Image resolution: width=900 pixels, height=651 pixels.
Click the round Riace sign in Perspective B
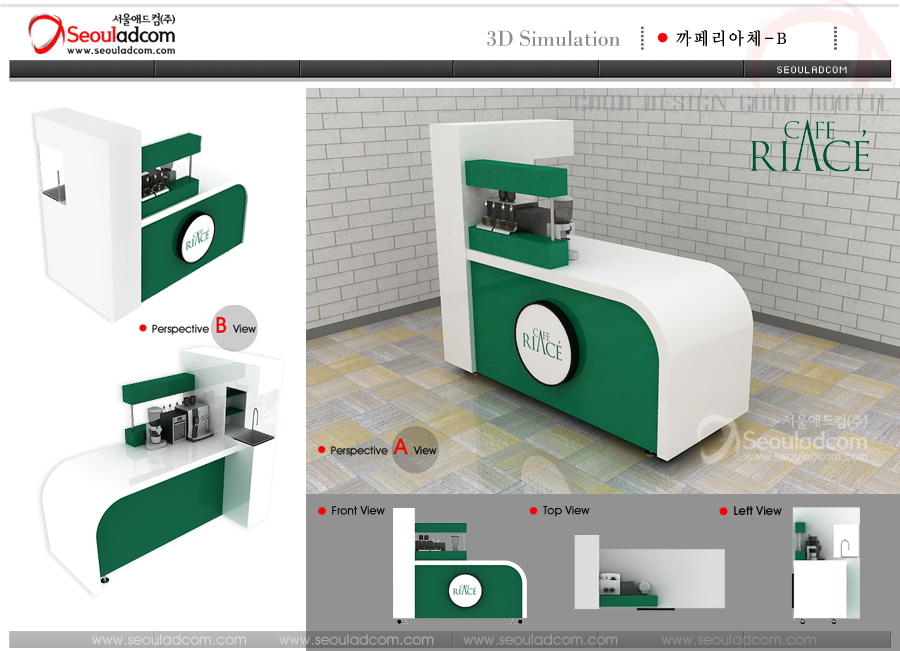[196, 239]
